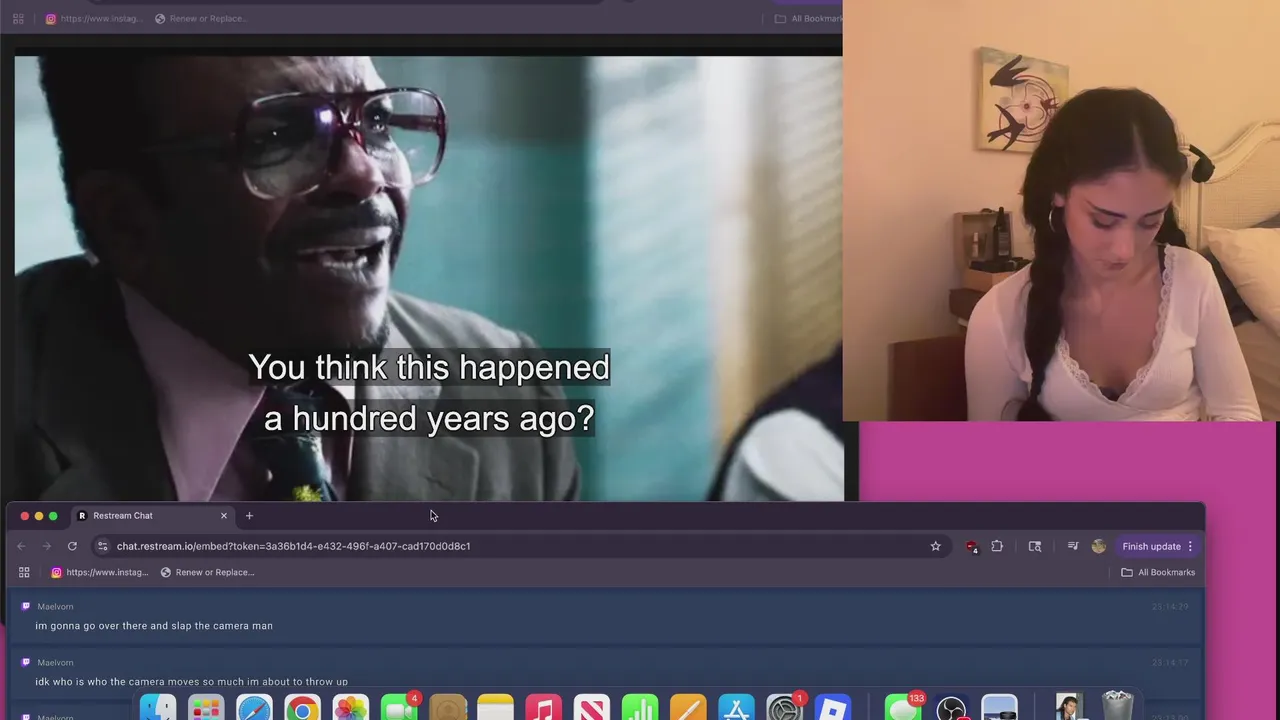Click the webcam feed overlay
Image resolution: width=1280 pixels, height=720 pixels.
coord(1061,210)
